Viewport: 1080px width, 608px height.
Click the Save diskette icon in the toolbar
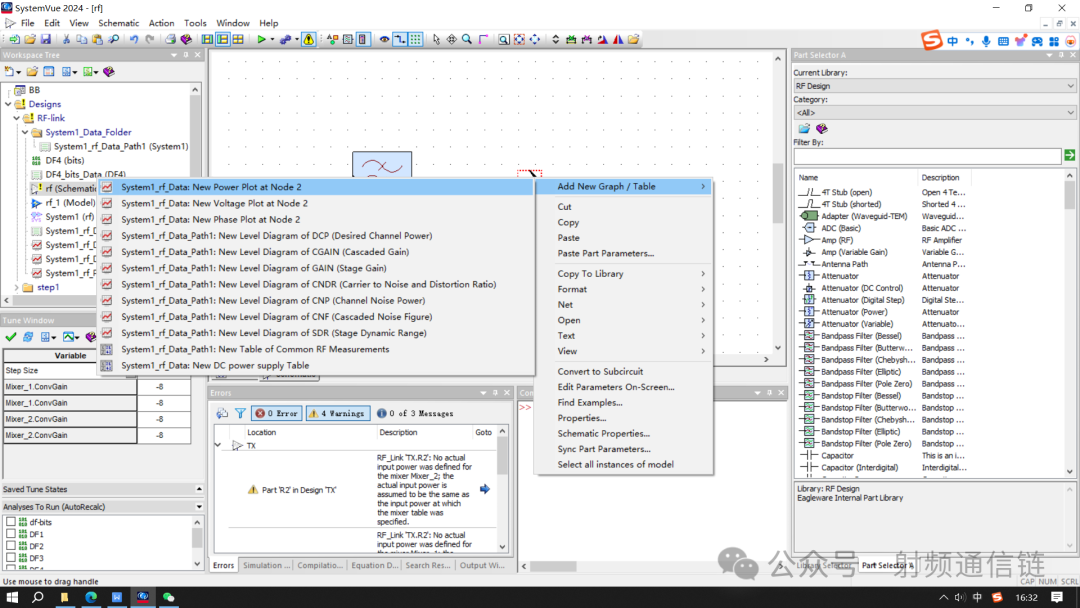[45, 39]
